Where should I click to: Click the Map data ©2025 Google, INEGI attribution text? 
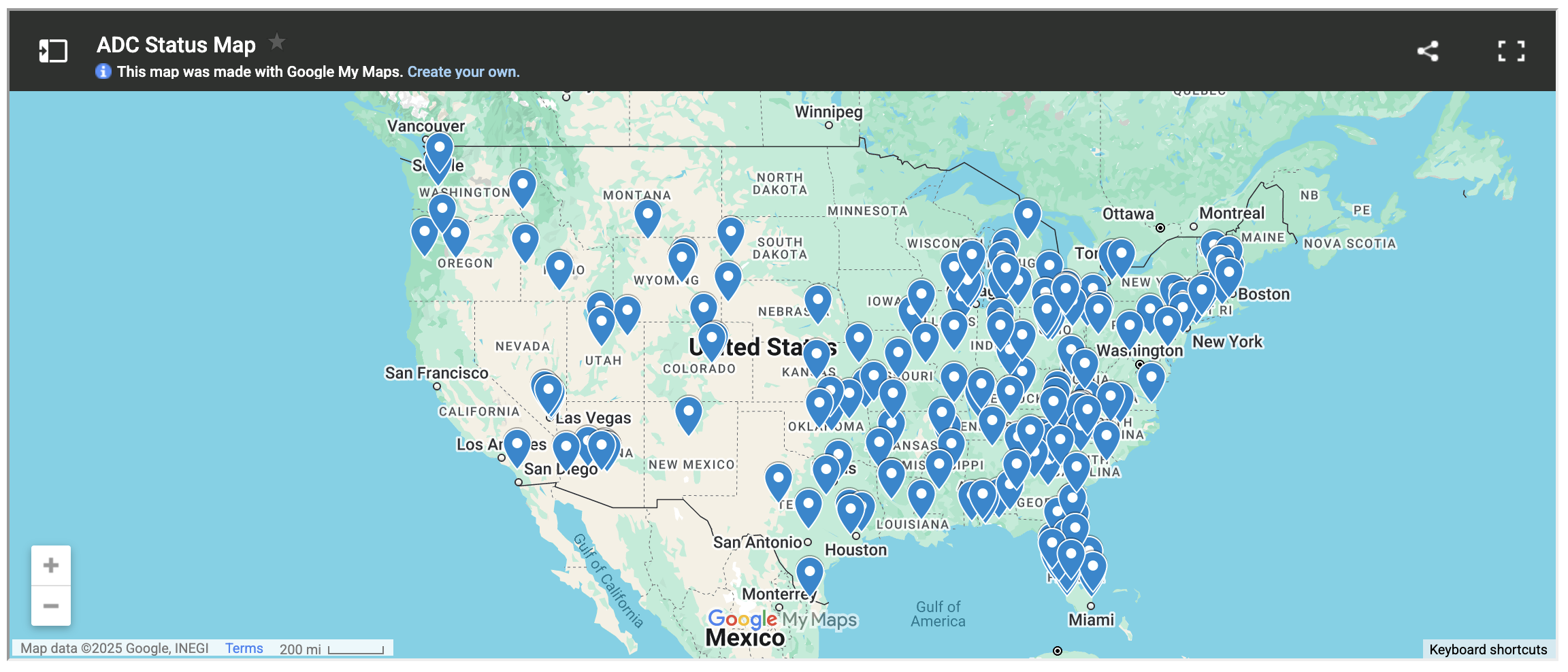(114, 648)
